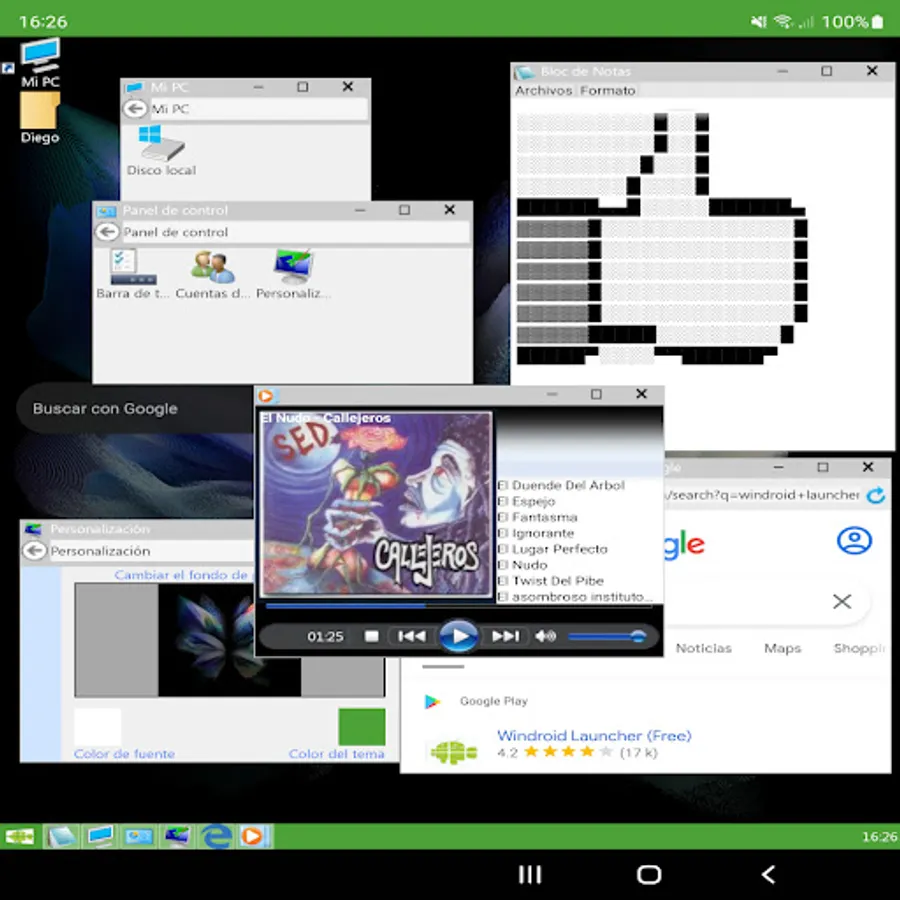This screenshot has width=900, height=900.
Task: Switch to Shopping search tab
Action: (859, 648)
